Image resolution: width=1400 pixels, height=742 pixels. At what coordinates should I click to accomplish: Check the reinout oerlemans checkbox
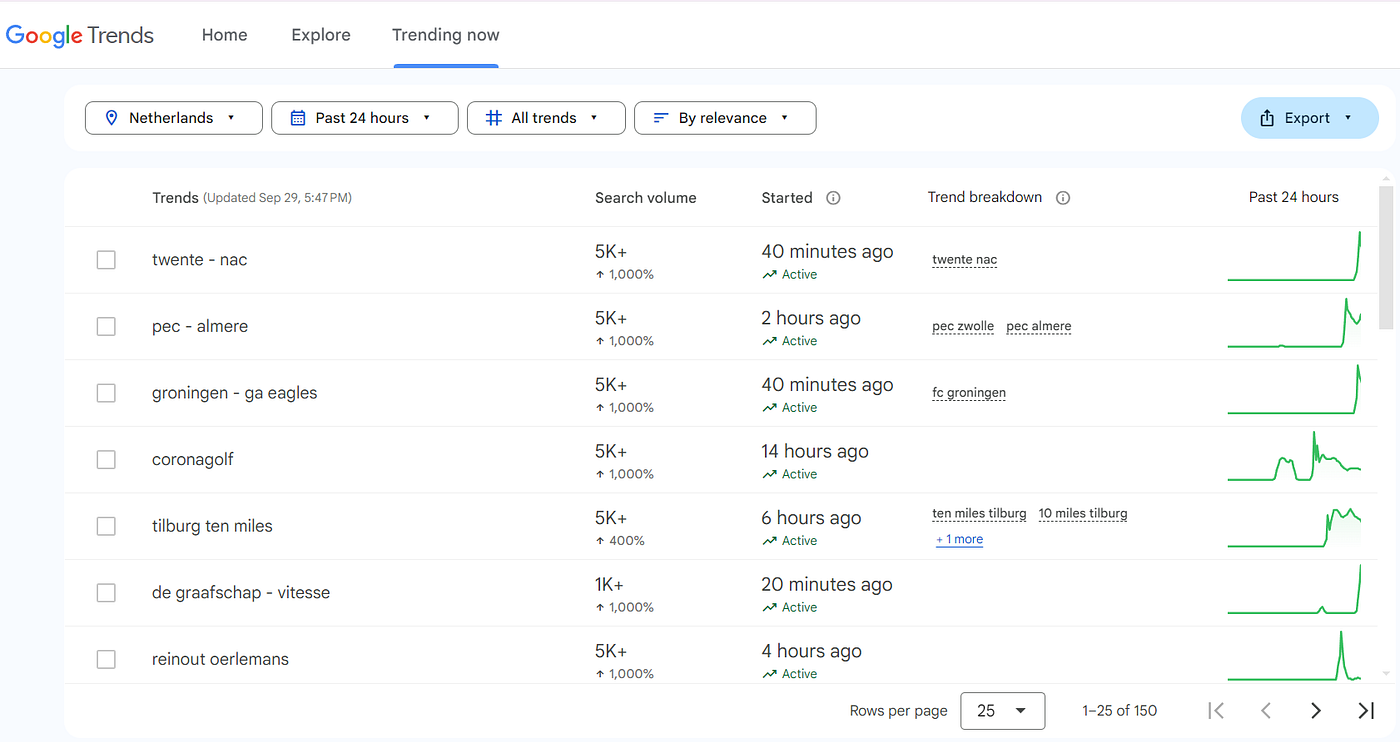[x=106, y=659]
